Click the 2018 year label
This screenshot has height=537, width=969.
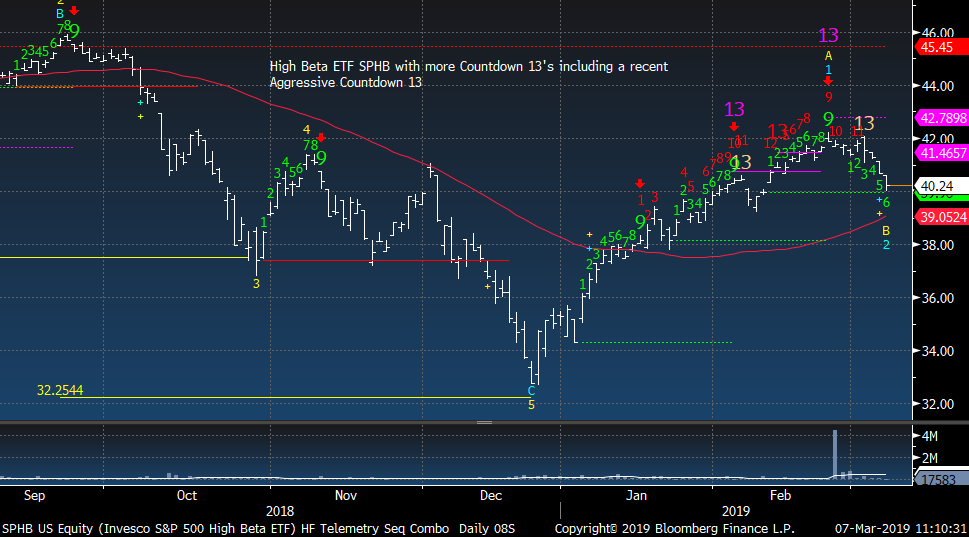point(280,511)
